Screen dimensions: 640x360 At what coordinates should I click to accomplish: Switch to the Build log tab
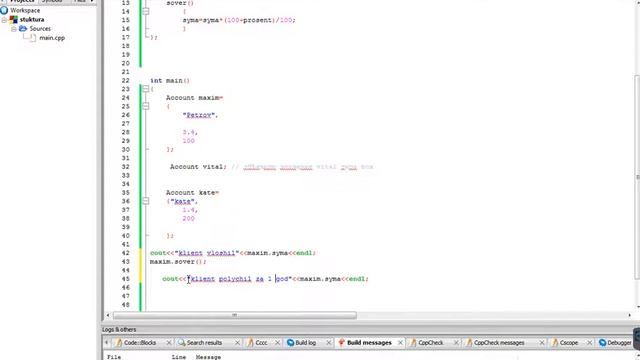(305, 343)
